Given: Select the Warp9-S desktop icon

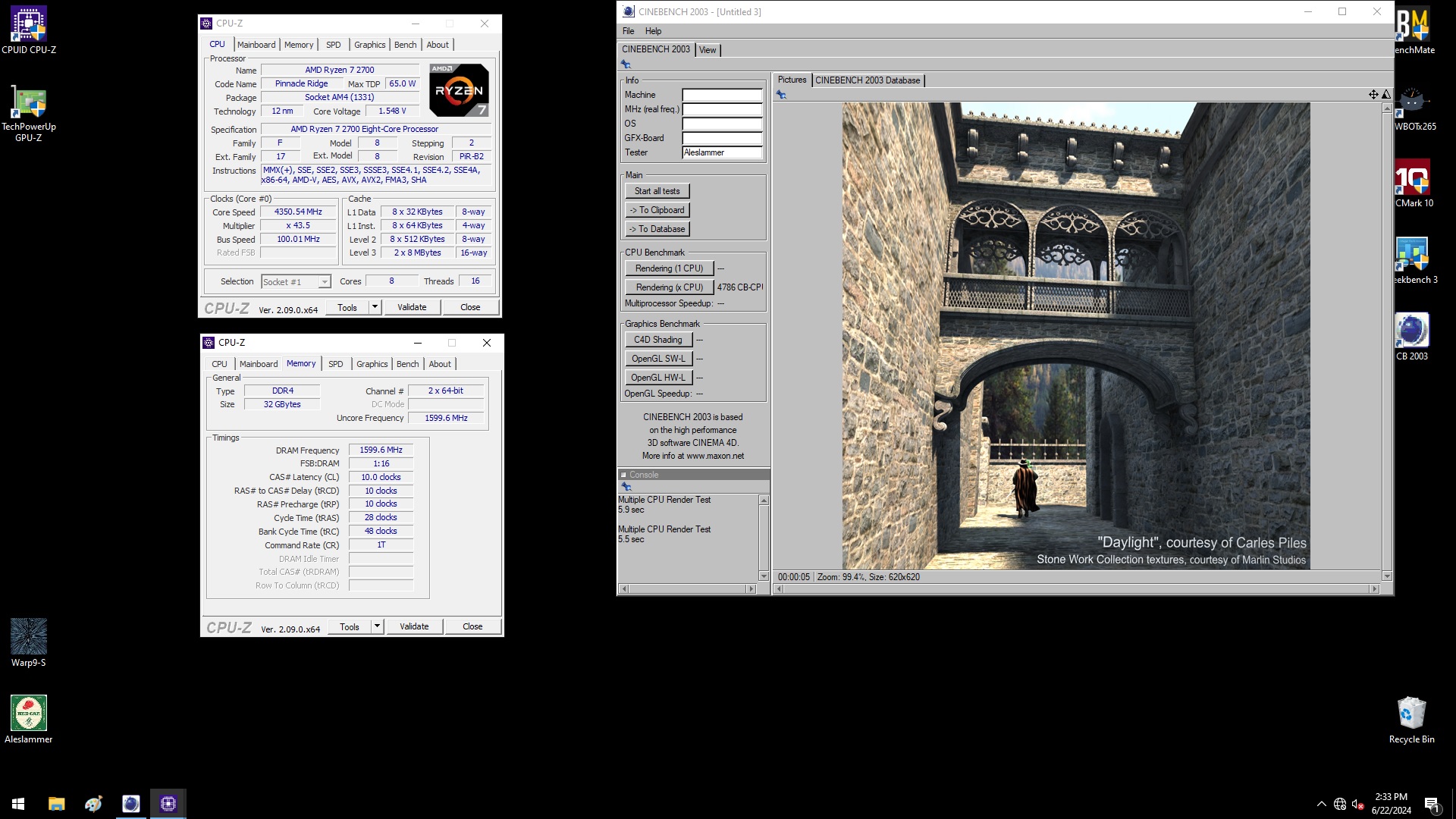Looking at the screenshot, I should pos(29,642).
